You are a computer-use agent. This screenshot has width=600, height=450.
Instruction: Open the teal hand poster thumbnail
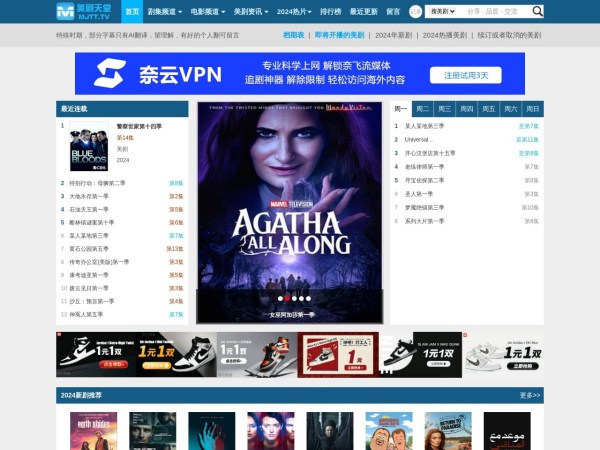212,431
